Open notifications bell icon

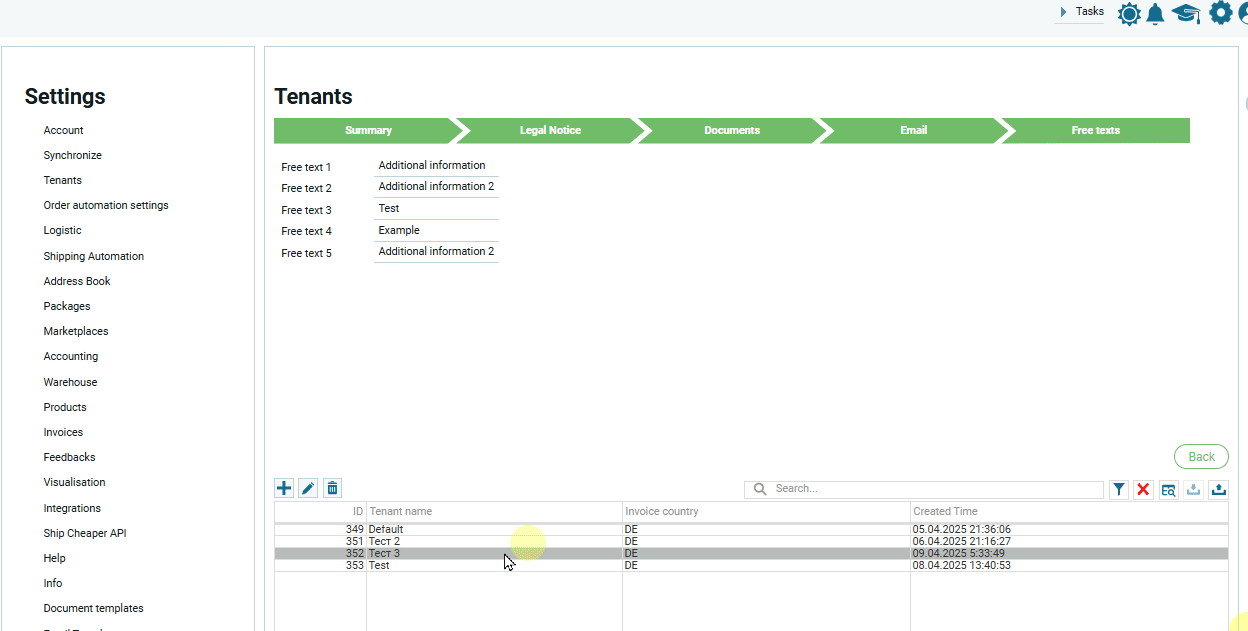pyautogui.click(x=1156, y=14)
